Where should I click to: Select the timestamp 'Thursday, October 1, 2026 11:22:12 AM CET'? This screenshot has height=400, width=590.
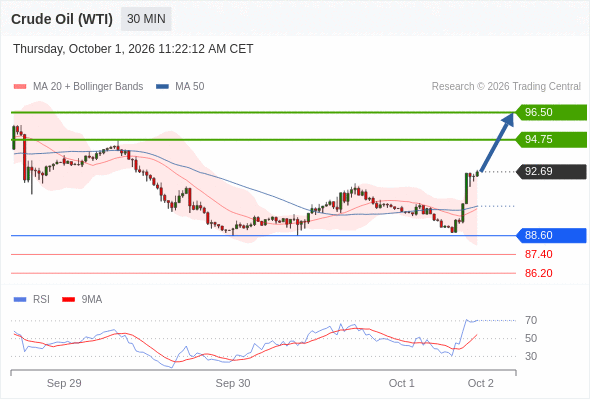133,49
